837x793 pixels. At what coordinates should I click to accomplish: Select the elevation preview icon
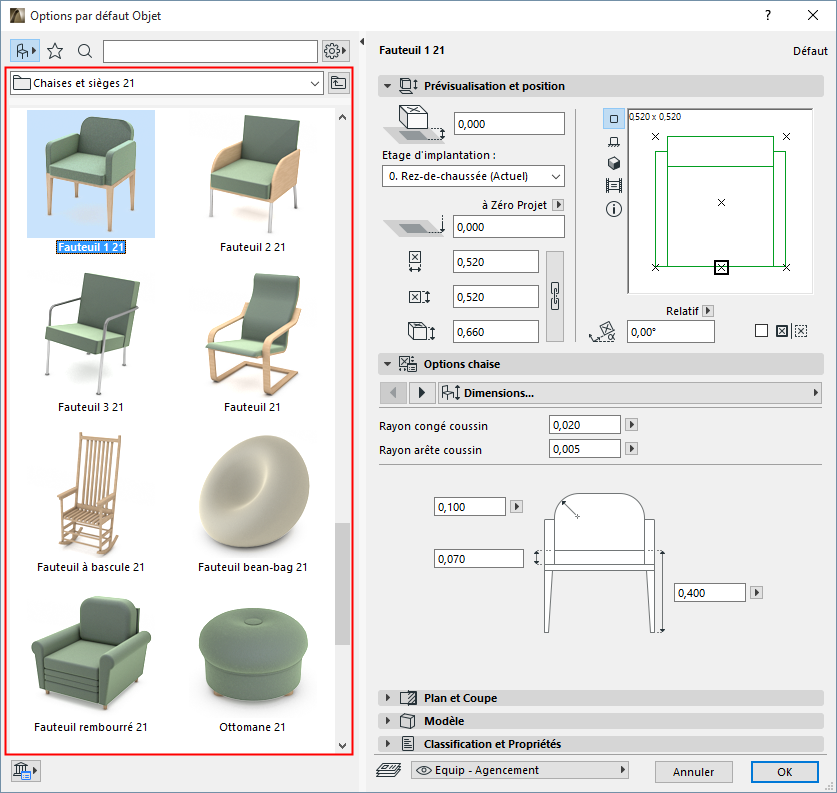click(x=614, y=141)
